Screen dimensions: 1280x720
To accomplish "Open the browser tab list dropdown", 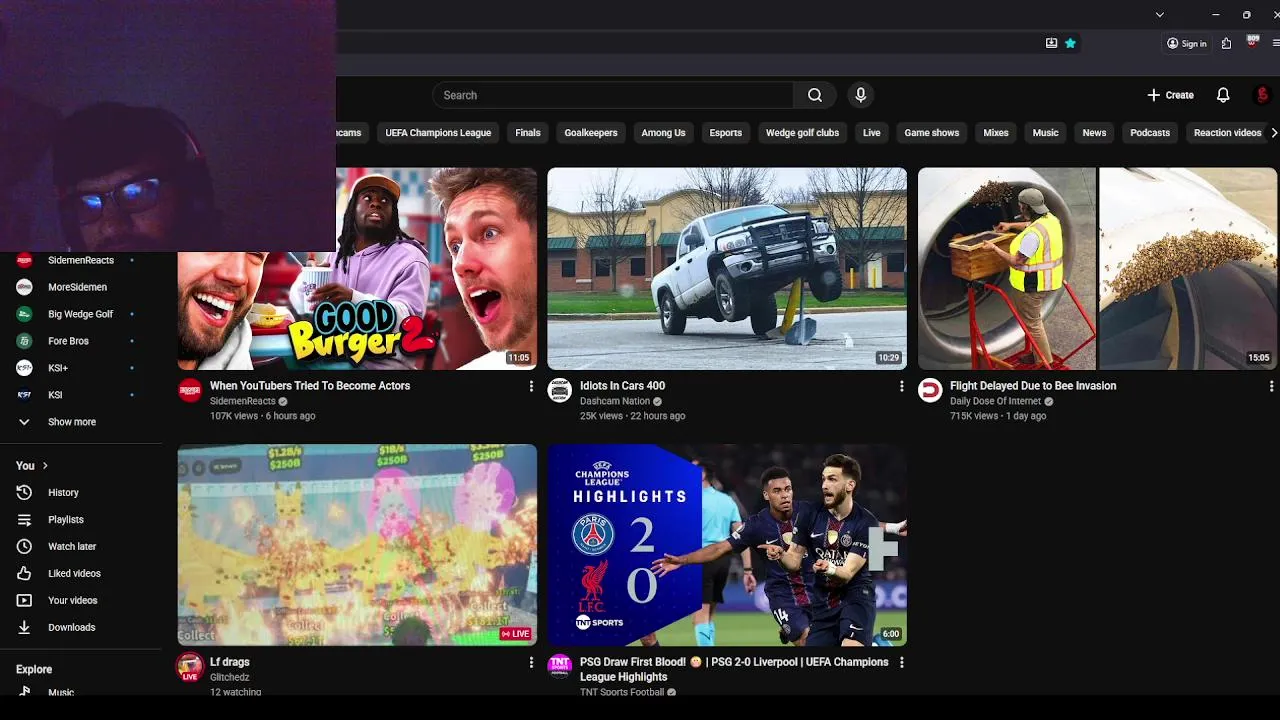I will coord(1159,15).
